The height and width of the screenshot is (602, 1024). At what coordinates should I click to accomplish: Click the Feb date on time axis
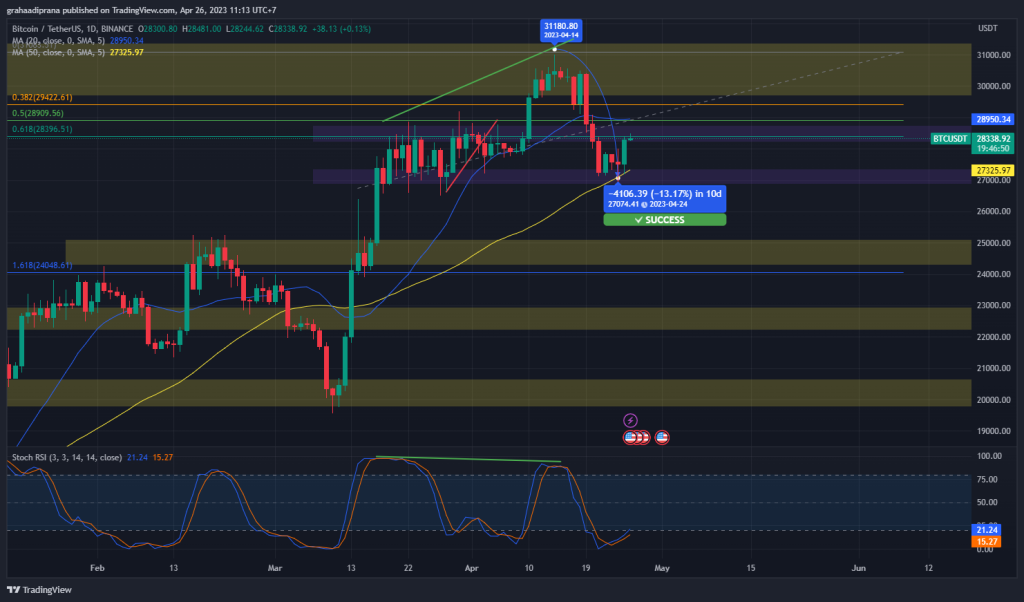97,568
